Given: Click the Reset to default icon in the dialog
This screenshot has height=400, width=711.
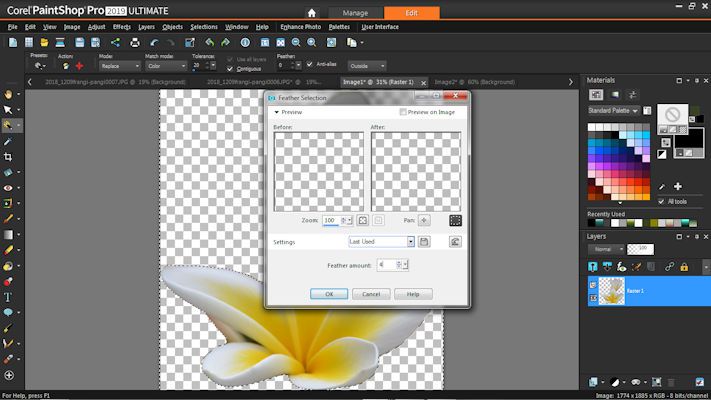Looking at the screenshot, I should click(x=455, y=242).
